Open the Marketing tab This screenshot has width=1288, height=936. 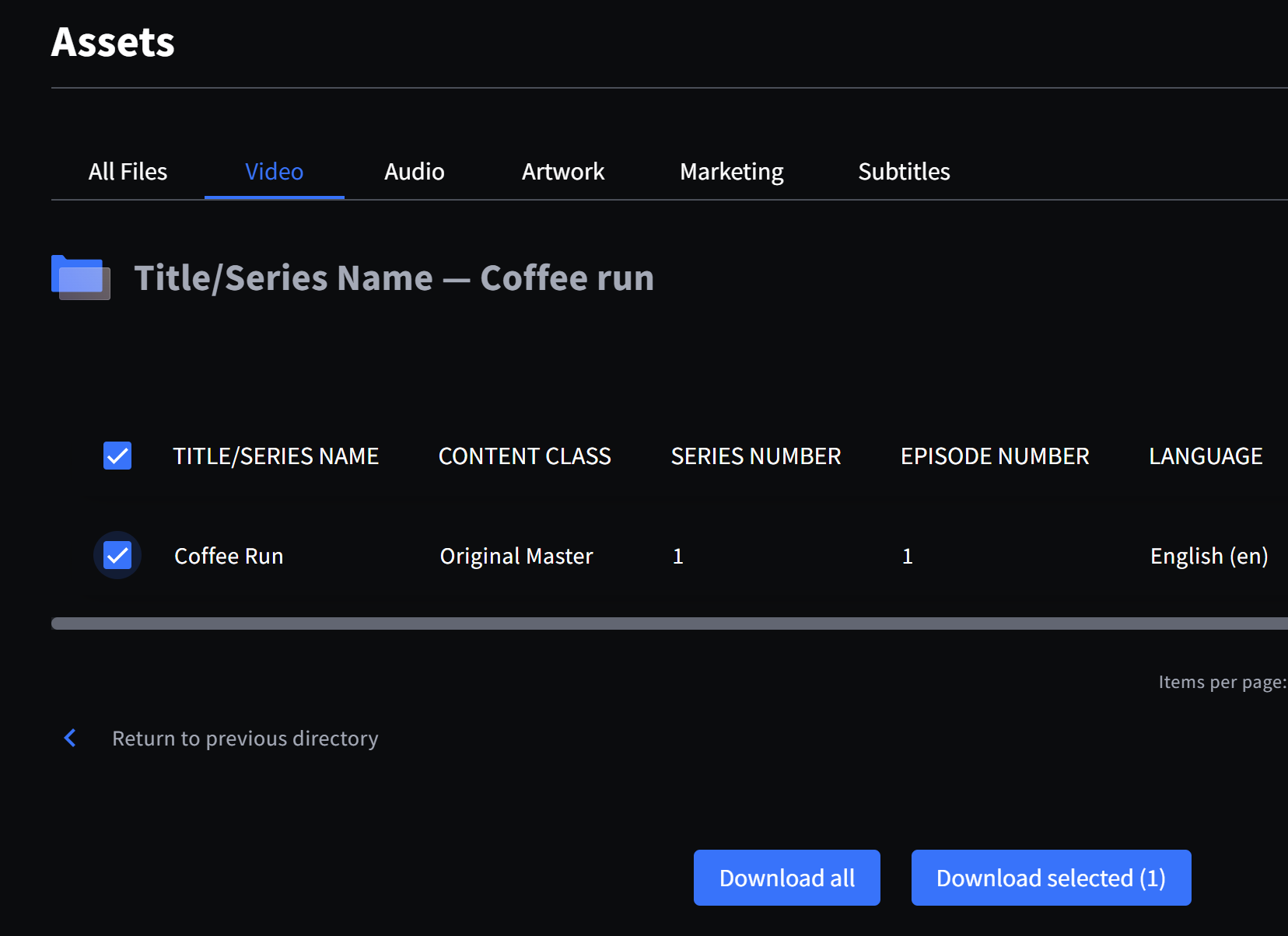(732, 171)
